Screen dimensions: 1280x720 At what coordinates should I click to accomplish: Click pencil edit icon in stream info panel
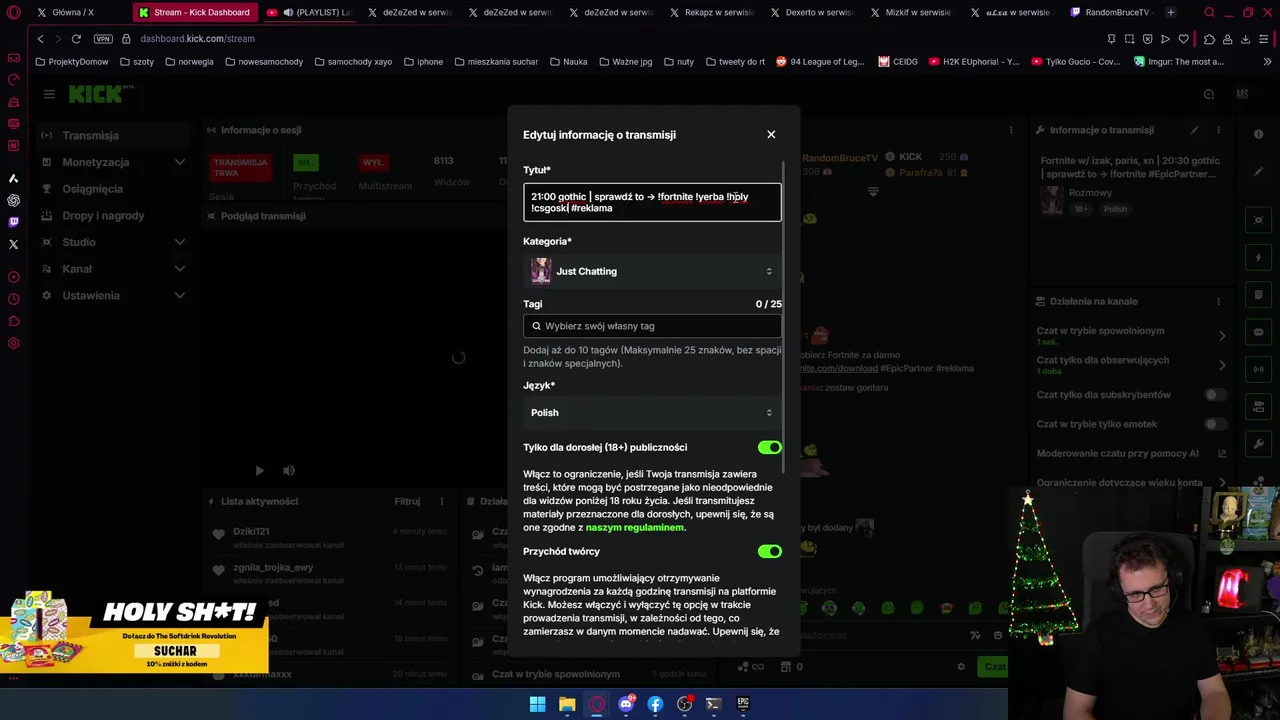click(1194, 130)
